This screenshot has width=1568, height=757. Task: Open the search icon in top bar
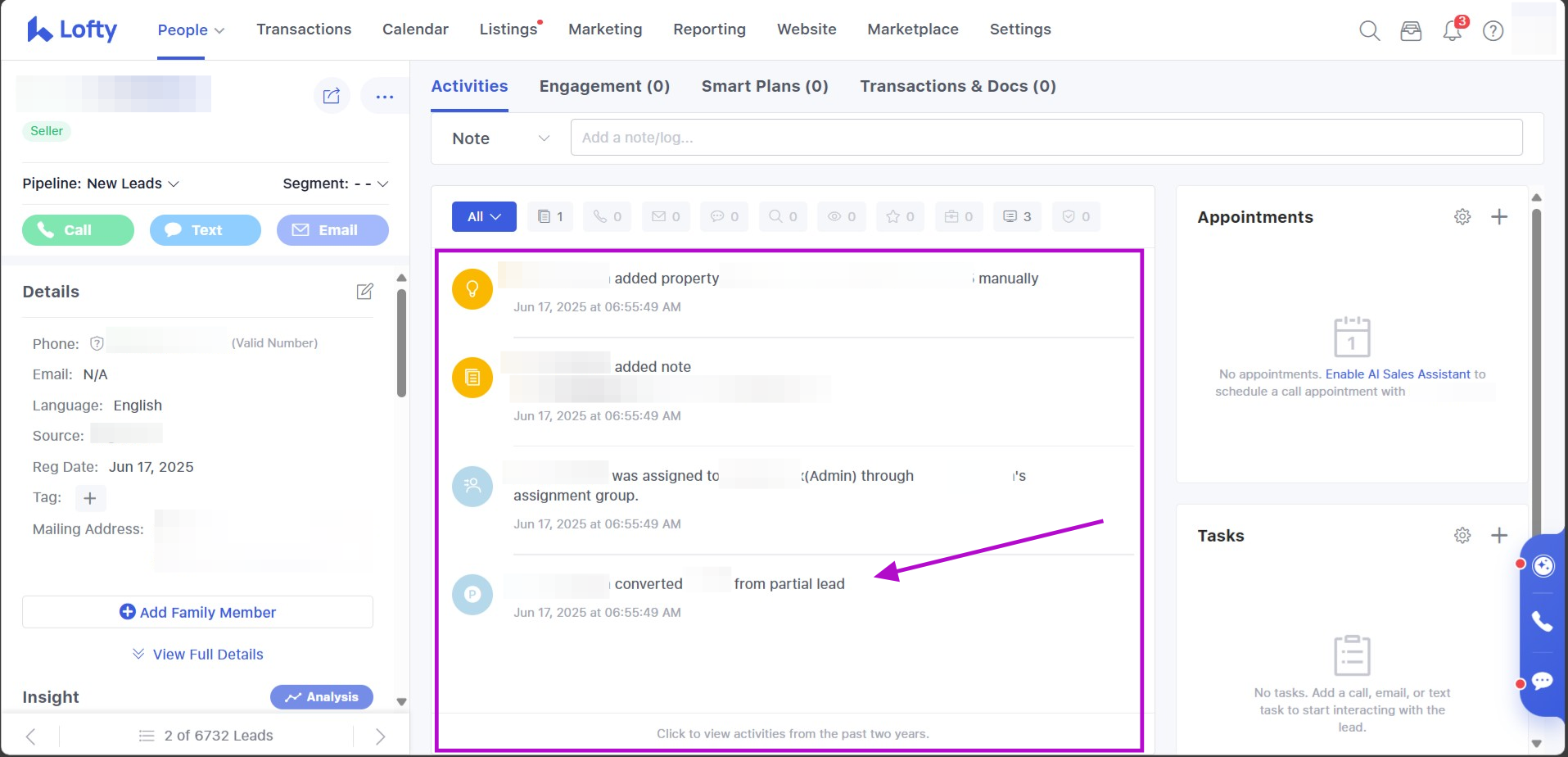tap(1369, 31)
